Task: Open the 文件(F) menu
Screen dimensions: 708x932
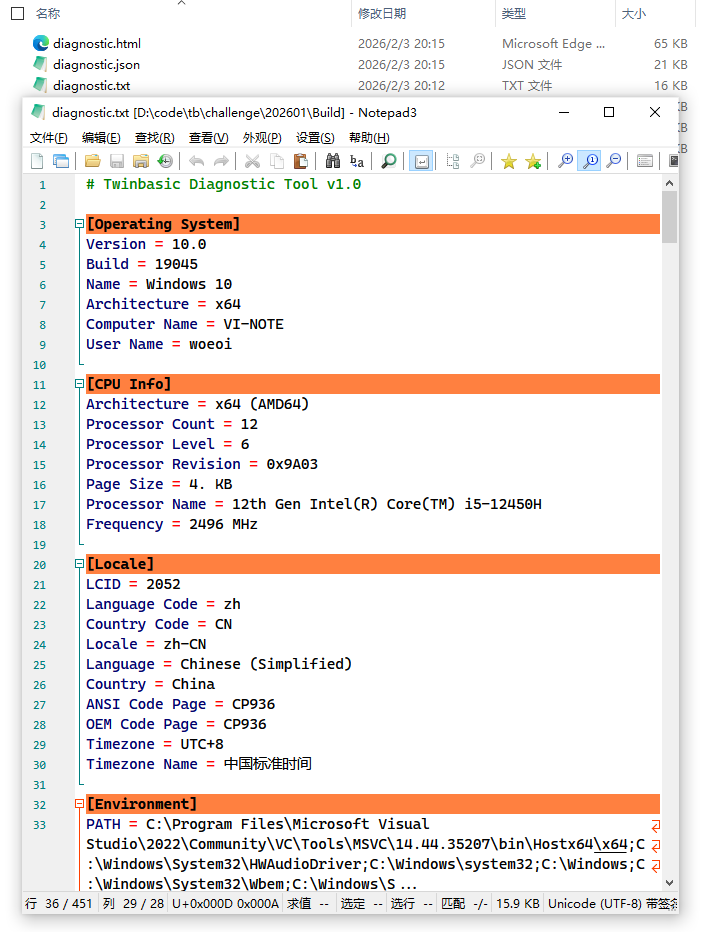Action: coord(48,138)
